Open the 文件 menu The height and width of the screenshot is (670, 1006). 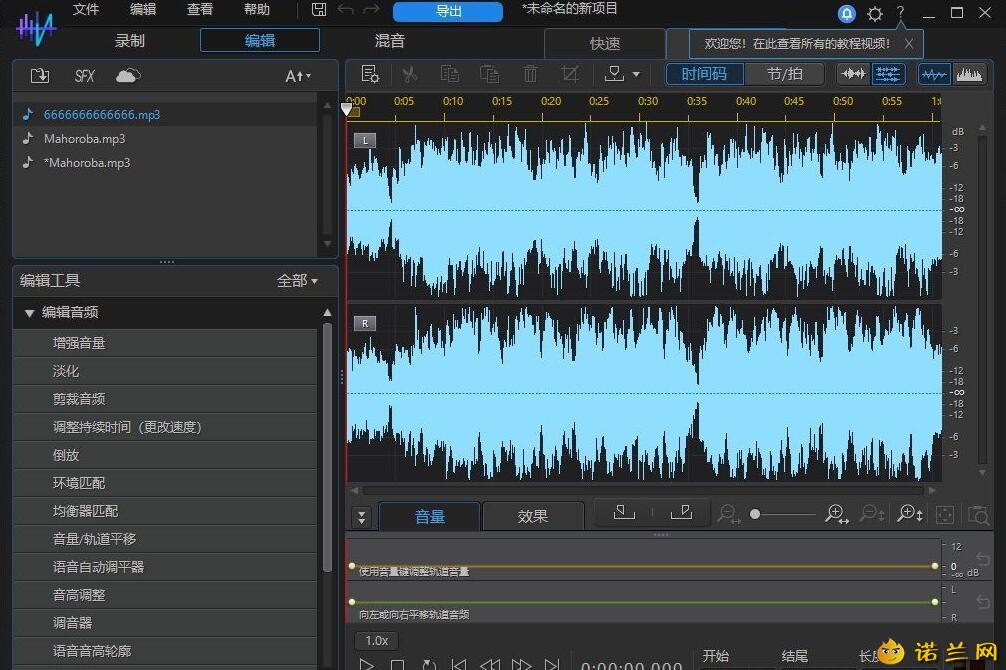(x=86, y=9)
